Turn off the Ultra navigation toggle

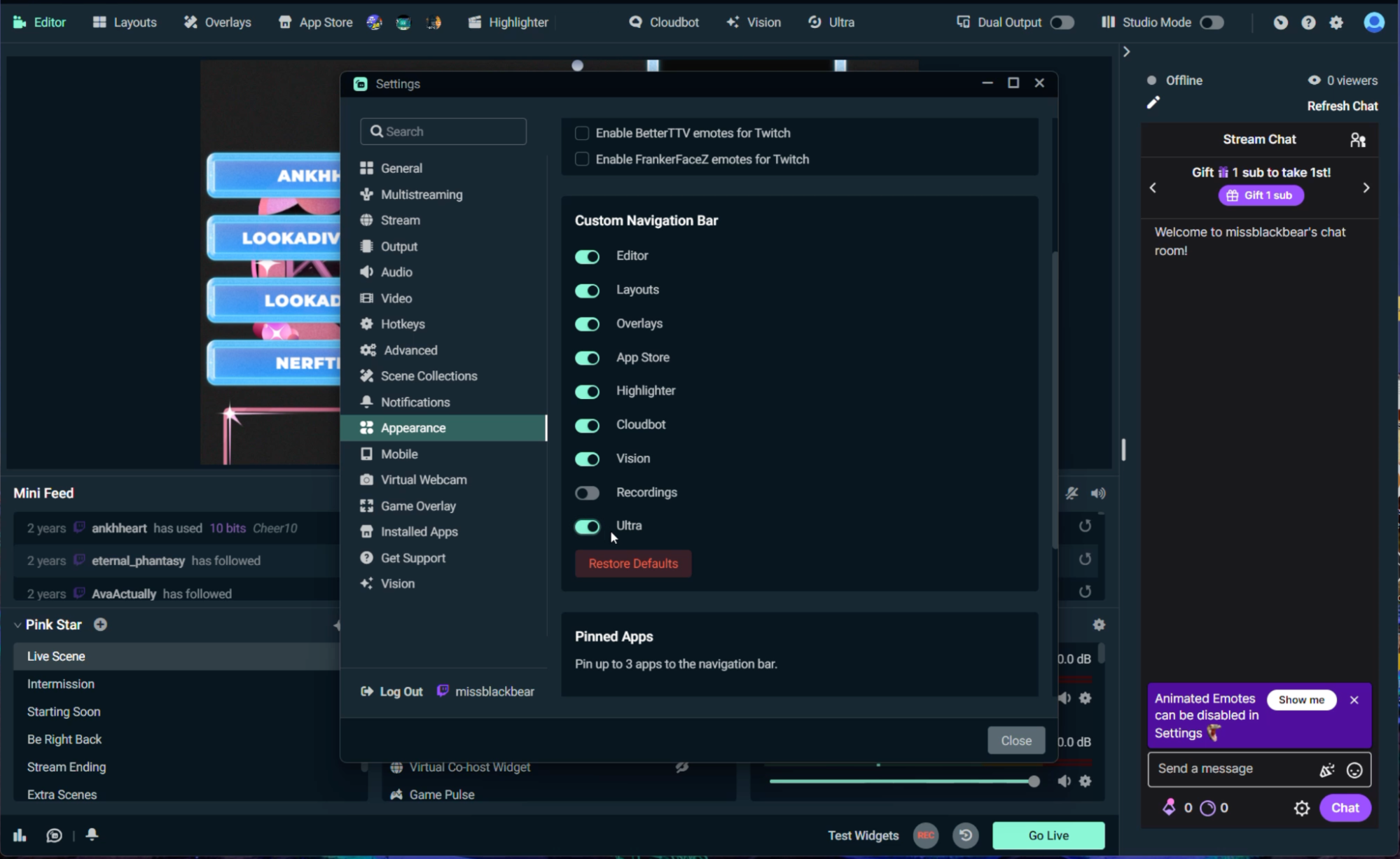tap(587, 526)
